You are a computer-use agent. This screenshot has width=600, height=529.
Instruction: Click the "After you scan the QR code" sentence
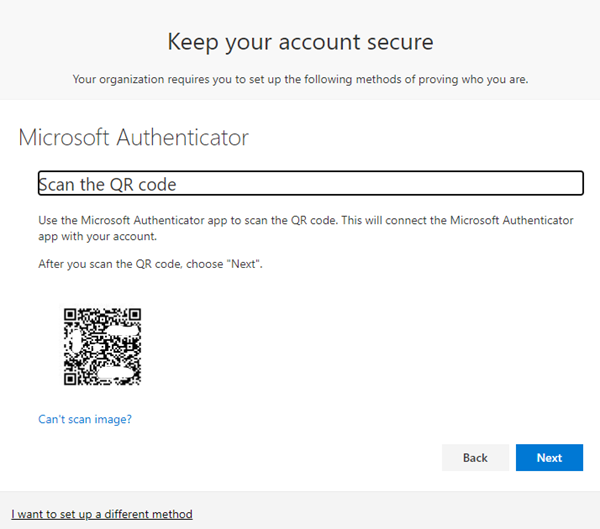[x=150, y=264]
